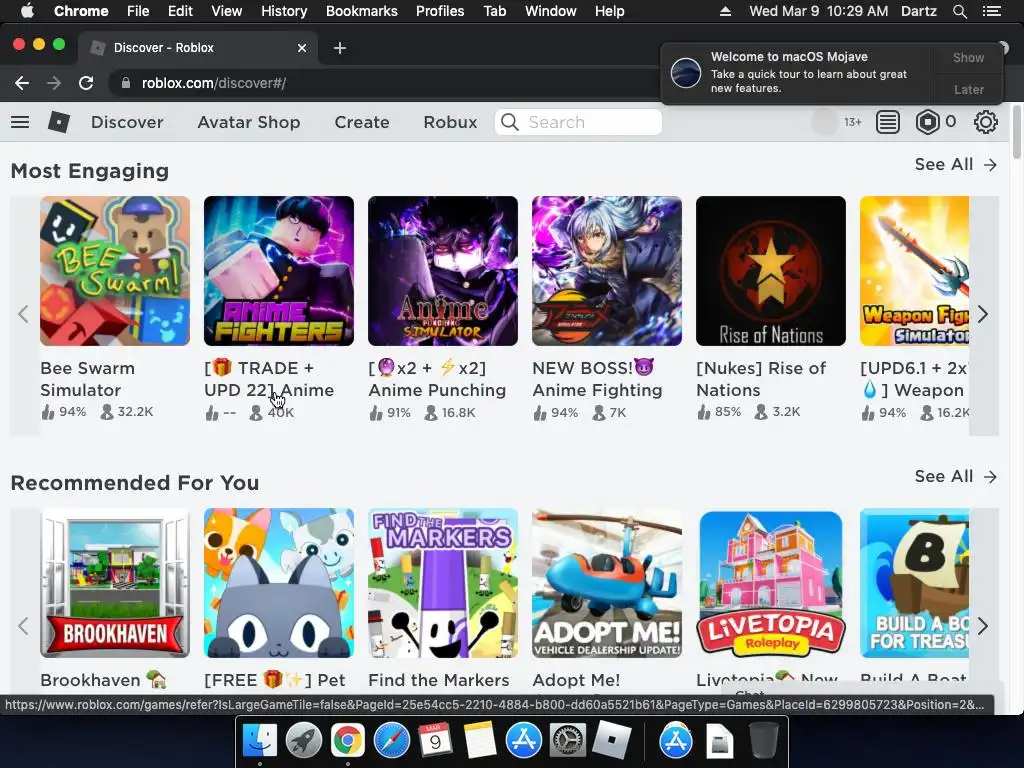Open the Window menu
This screenshot has height=768, width=1024.
551,11
